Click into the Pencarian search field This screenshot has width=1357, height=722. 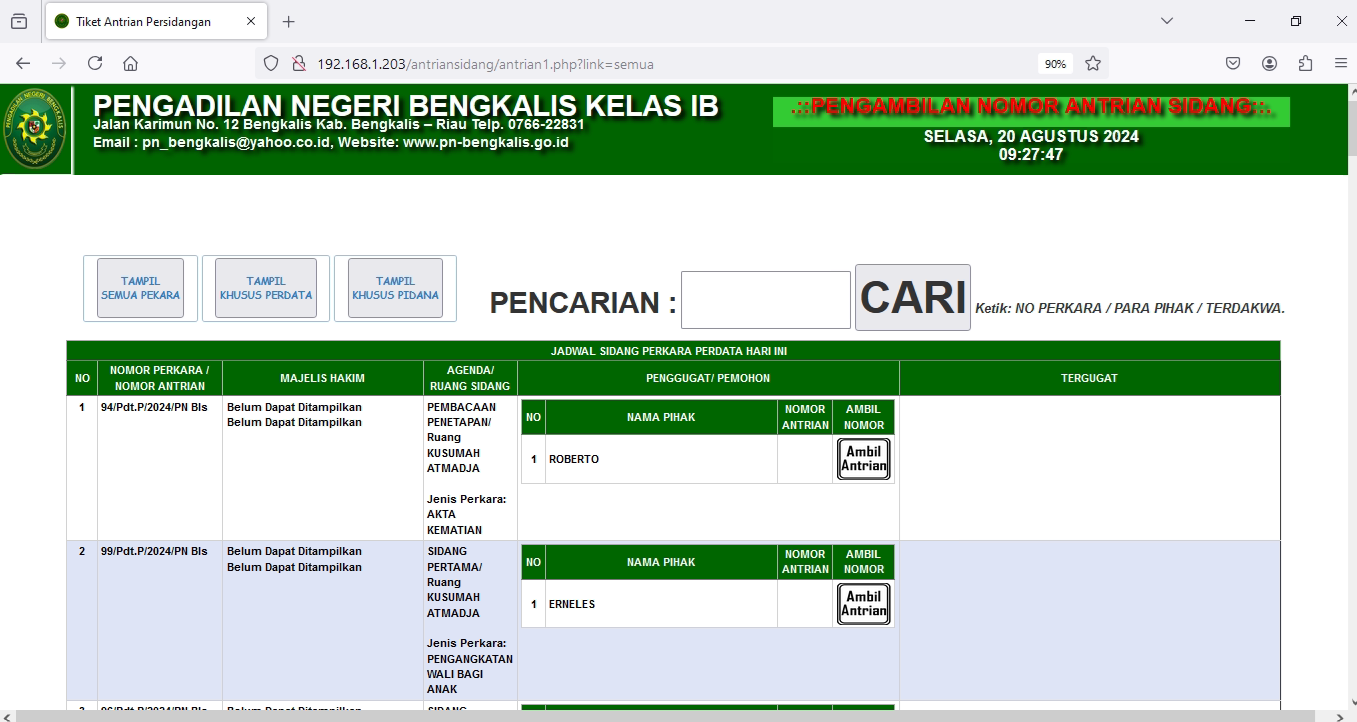(x=765, y=300)
